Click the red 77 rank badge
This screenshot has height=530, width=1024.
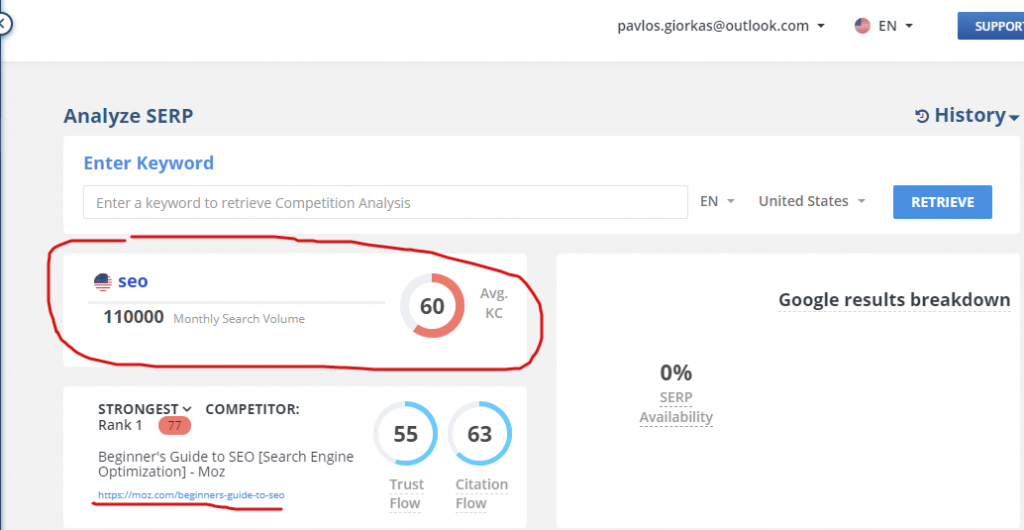(174, 426)
